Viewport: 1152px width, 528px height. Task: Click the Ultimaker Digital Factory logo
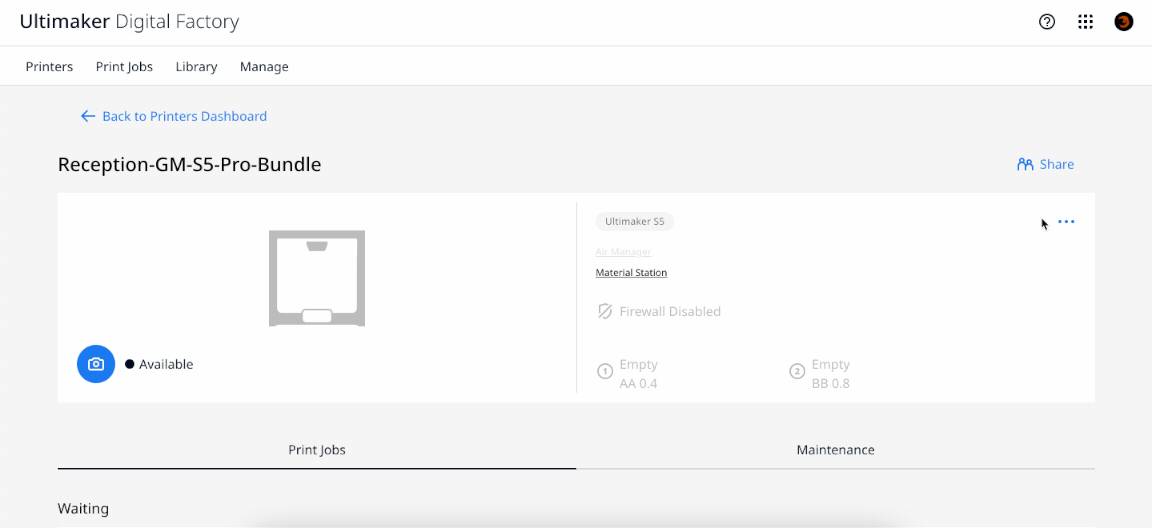129,22
